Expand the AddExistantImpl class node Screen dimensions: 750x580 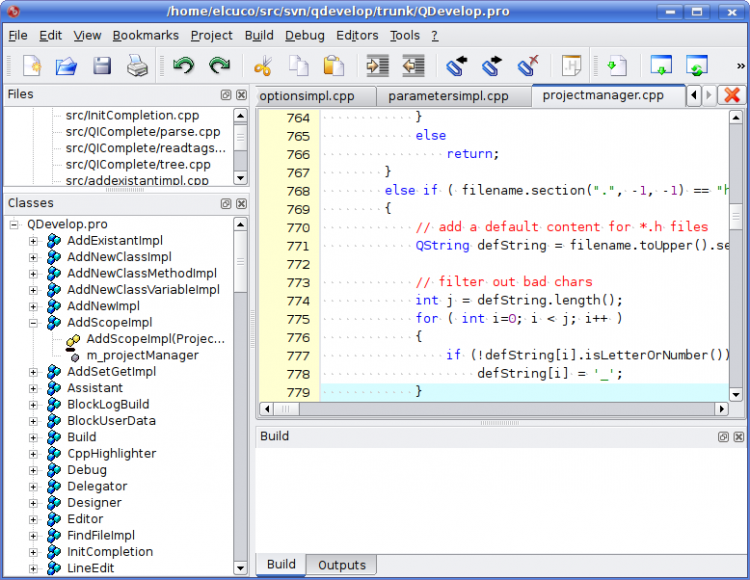pos(33,241)
